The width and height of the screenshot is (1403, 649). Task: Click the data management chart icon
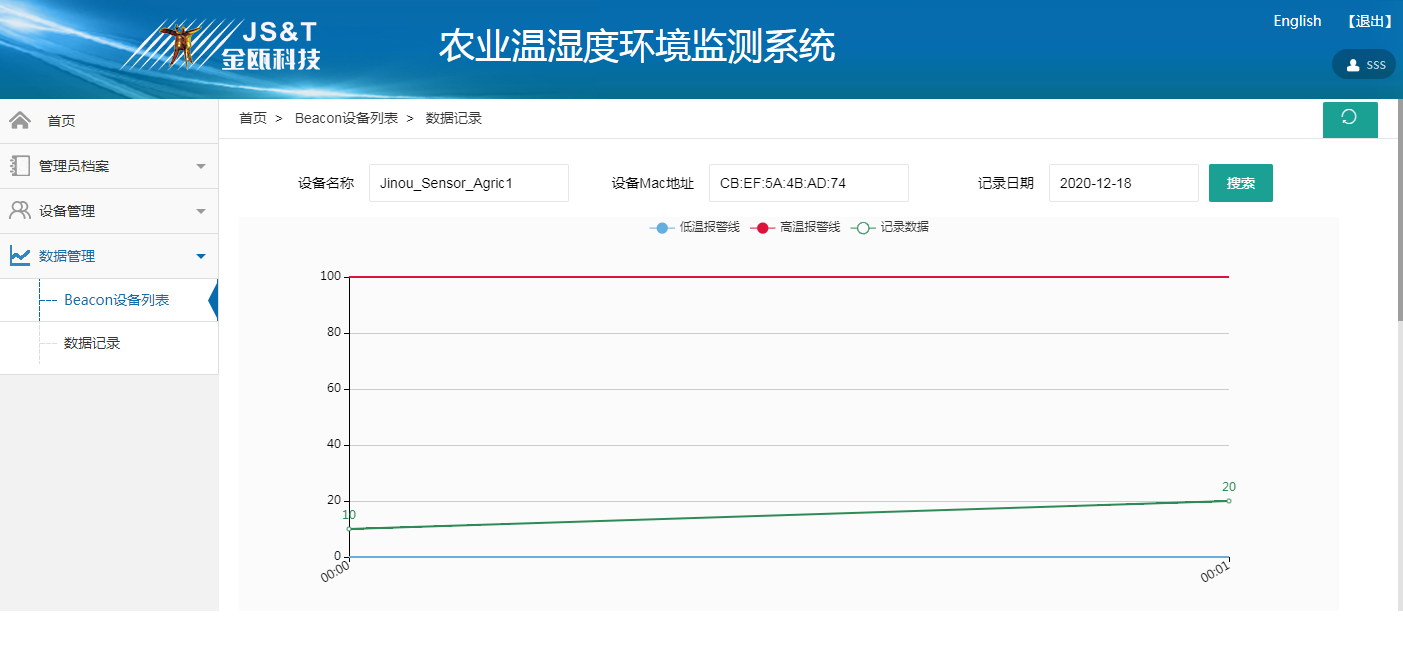[19, 256]
